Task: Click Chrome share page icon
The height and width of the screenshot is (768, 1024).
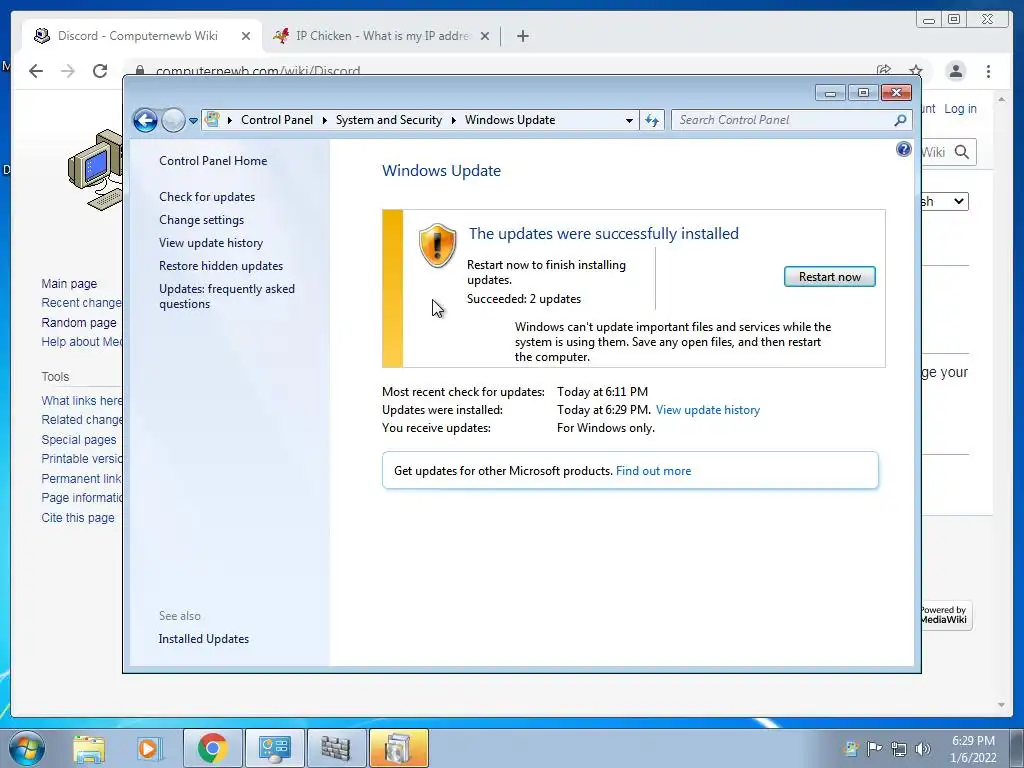Action: 884,70
